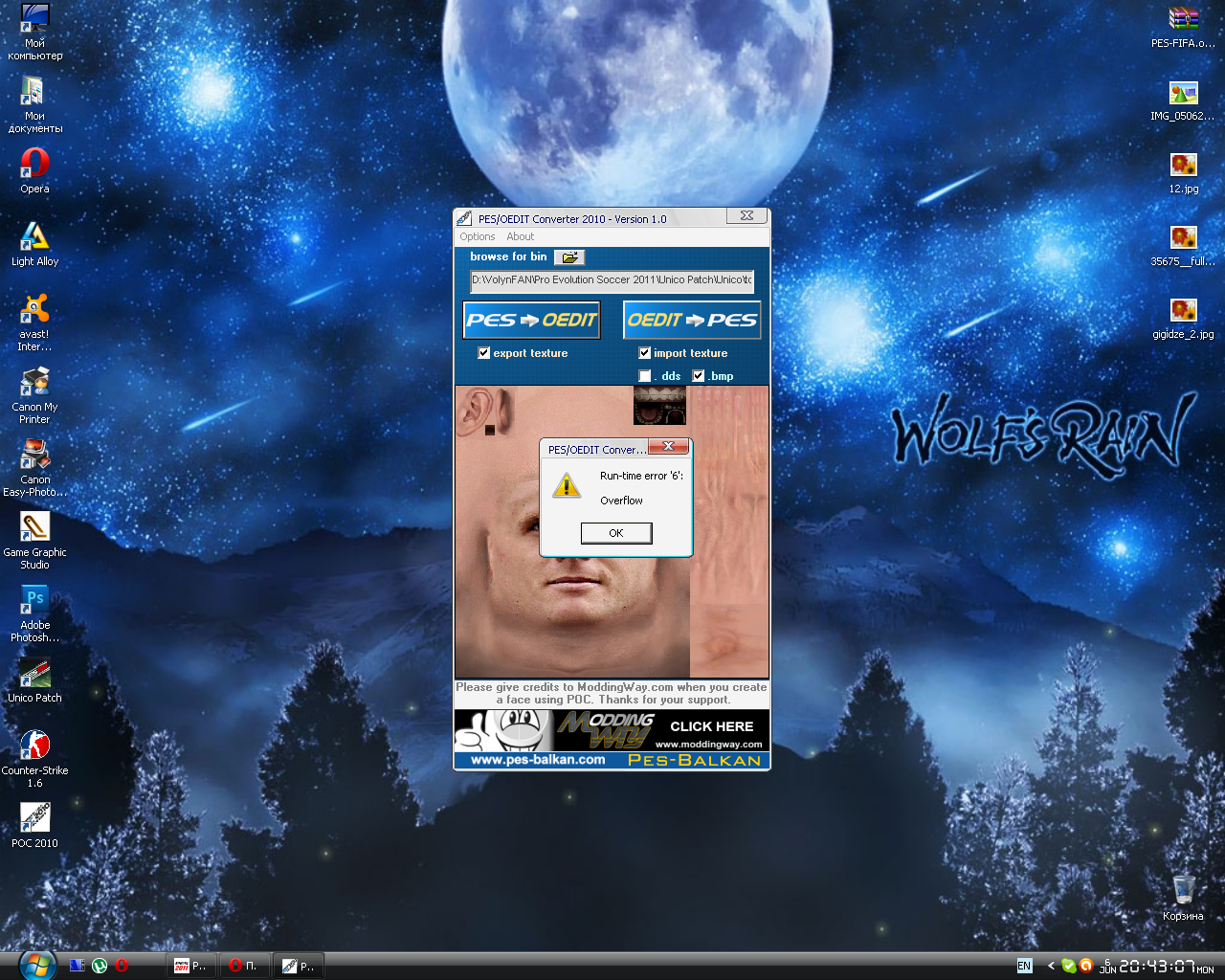Launch Opera from the desktop shortcut

coord(35,170)
